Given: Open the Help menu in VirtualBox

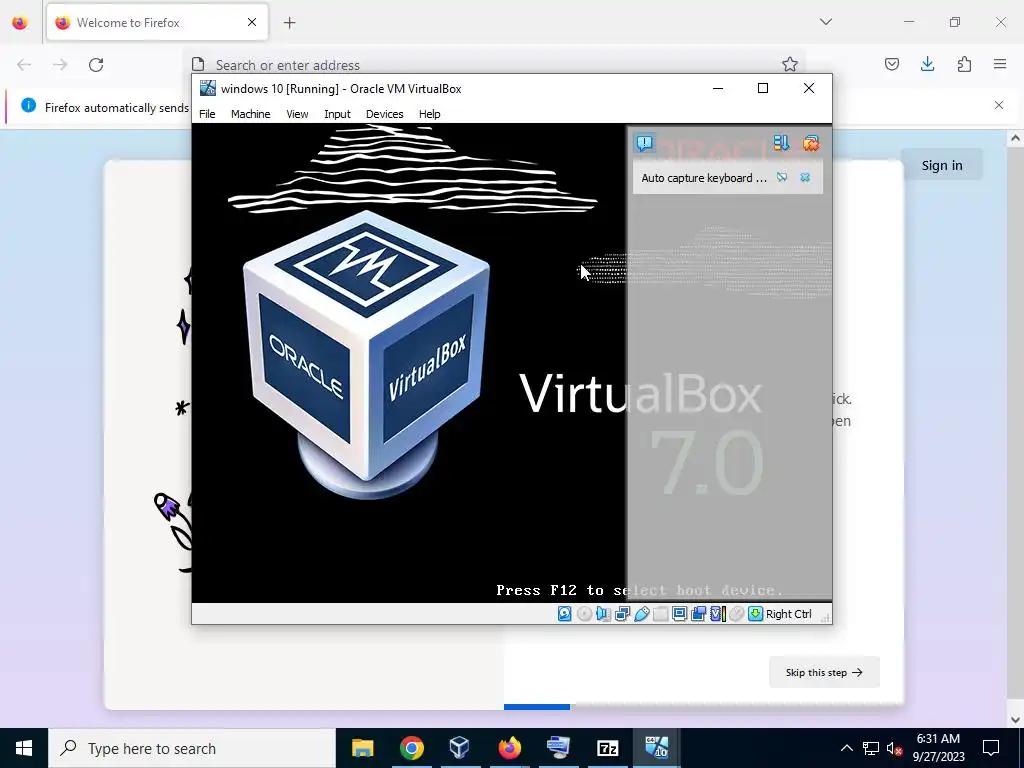Looking at the screenshot, I should [430, 114].
